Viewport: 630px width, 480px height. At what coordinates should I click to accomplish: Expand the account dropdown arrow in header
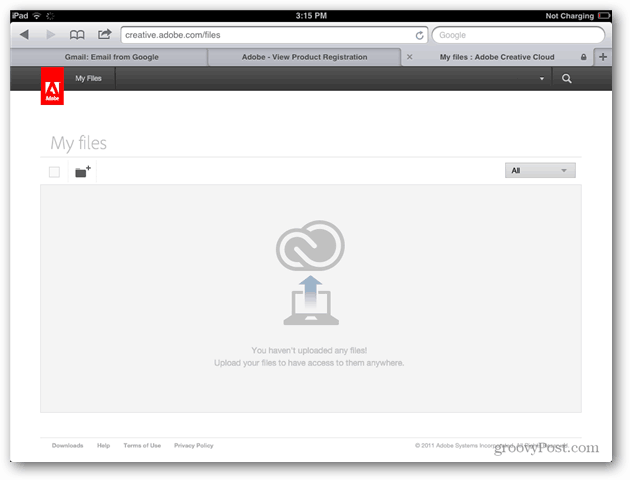542,79
